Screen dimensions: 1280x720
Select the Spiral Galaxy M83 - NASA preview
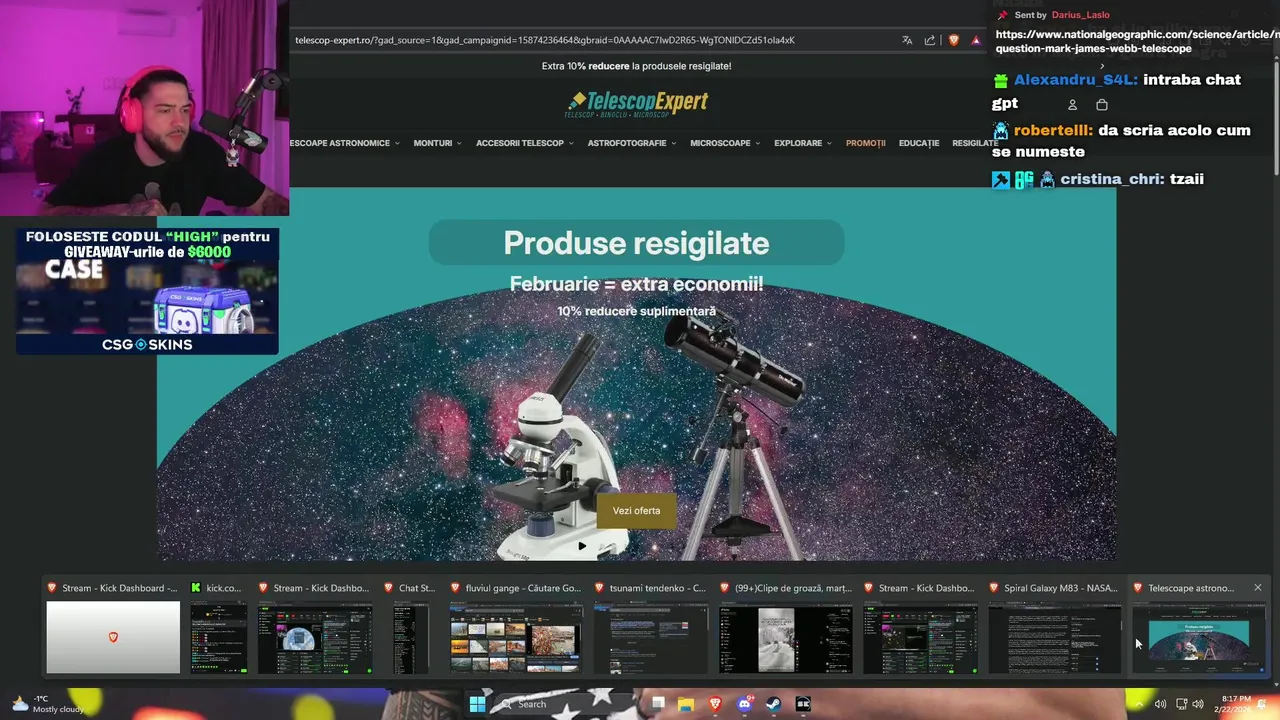click(x=1055, y=626)
